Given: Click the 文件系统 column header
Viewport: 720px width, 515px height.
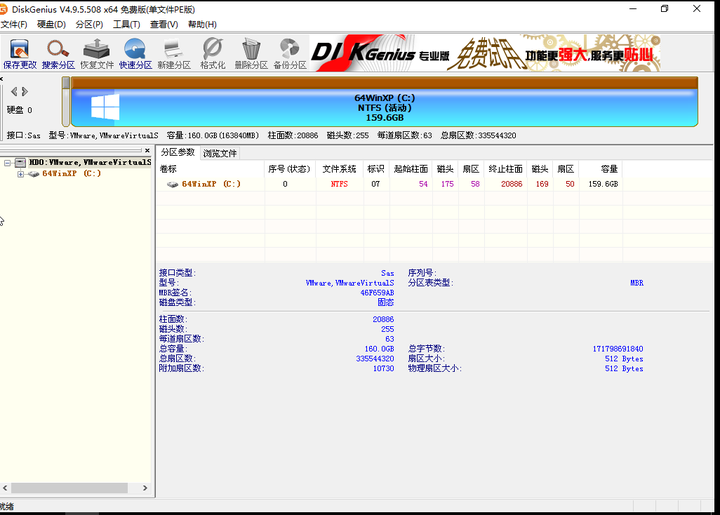Looking at the screenshot, I should (x=339, y=169).
